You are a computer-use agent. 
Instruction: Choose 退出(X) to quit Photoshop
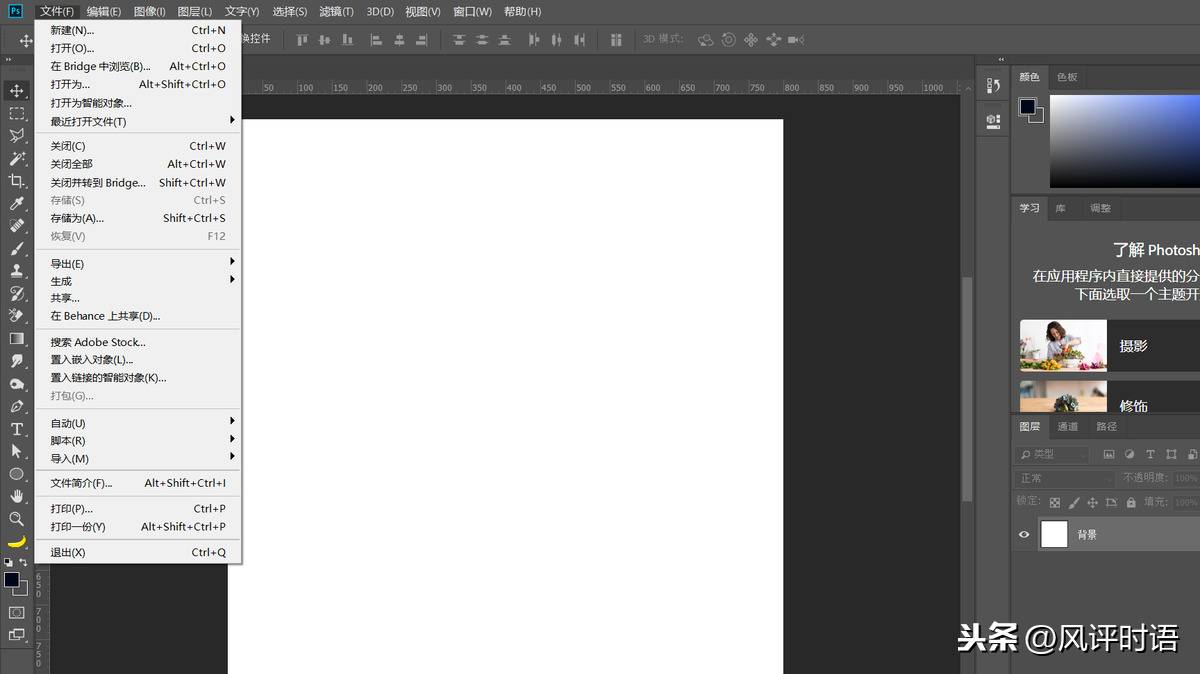(x=139, y=552)
